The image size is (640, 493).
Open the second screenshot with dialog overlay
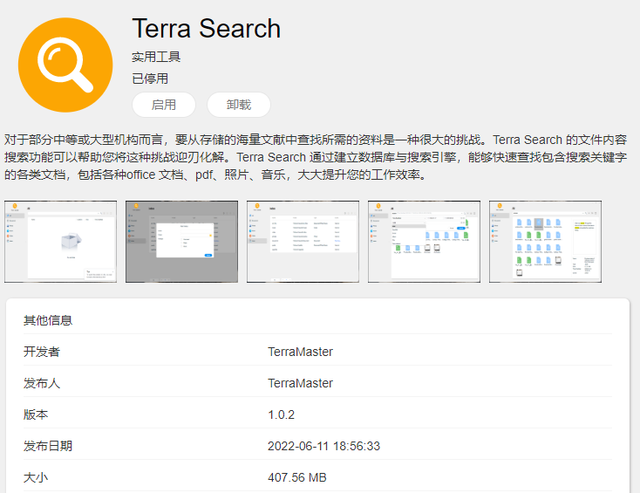pyautogui.click(x=182, y=241)
